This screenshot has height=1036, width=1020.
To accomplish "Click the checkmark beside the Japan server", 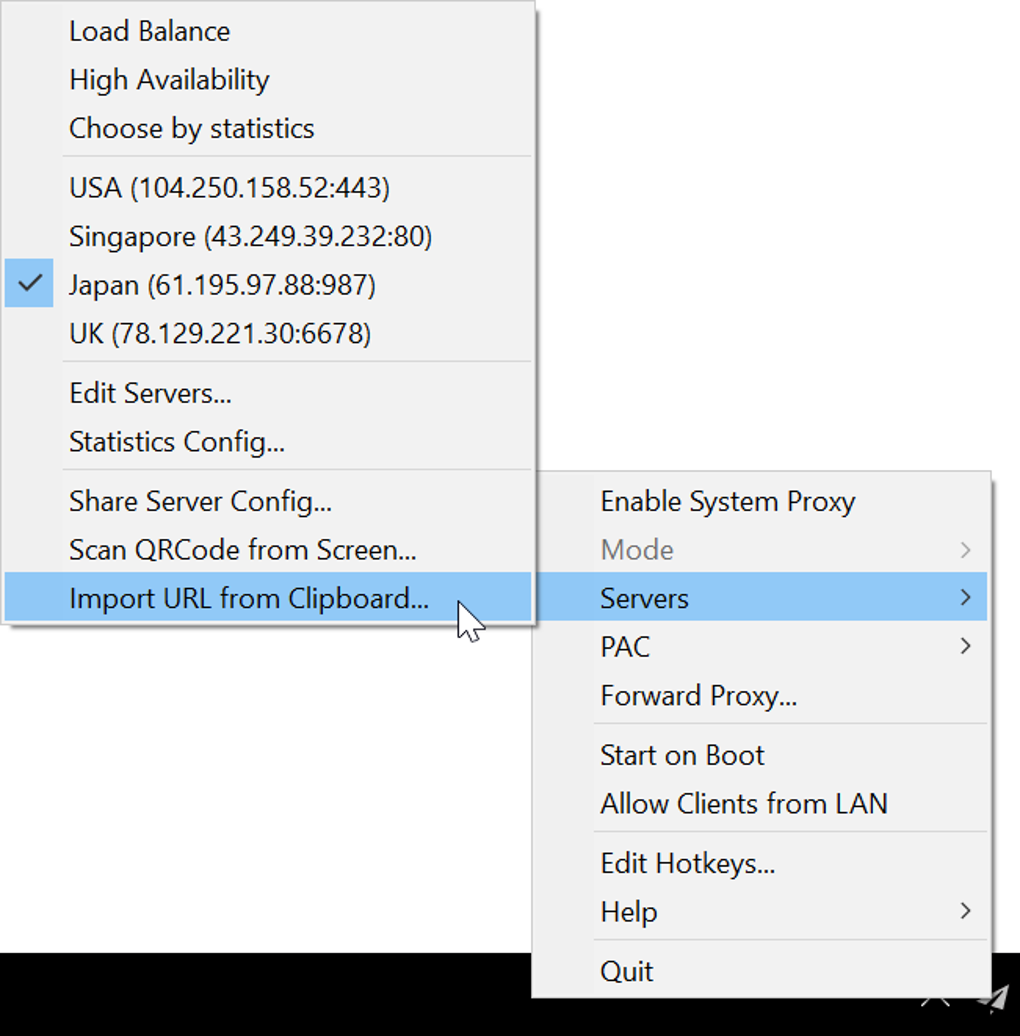I will click(x=30, y=285).
